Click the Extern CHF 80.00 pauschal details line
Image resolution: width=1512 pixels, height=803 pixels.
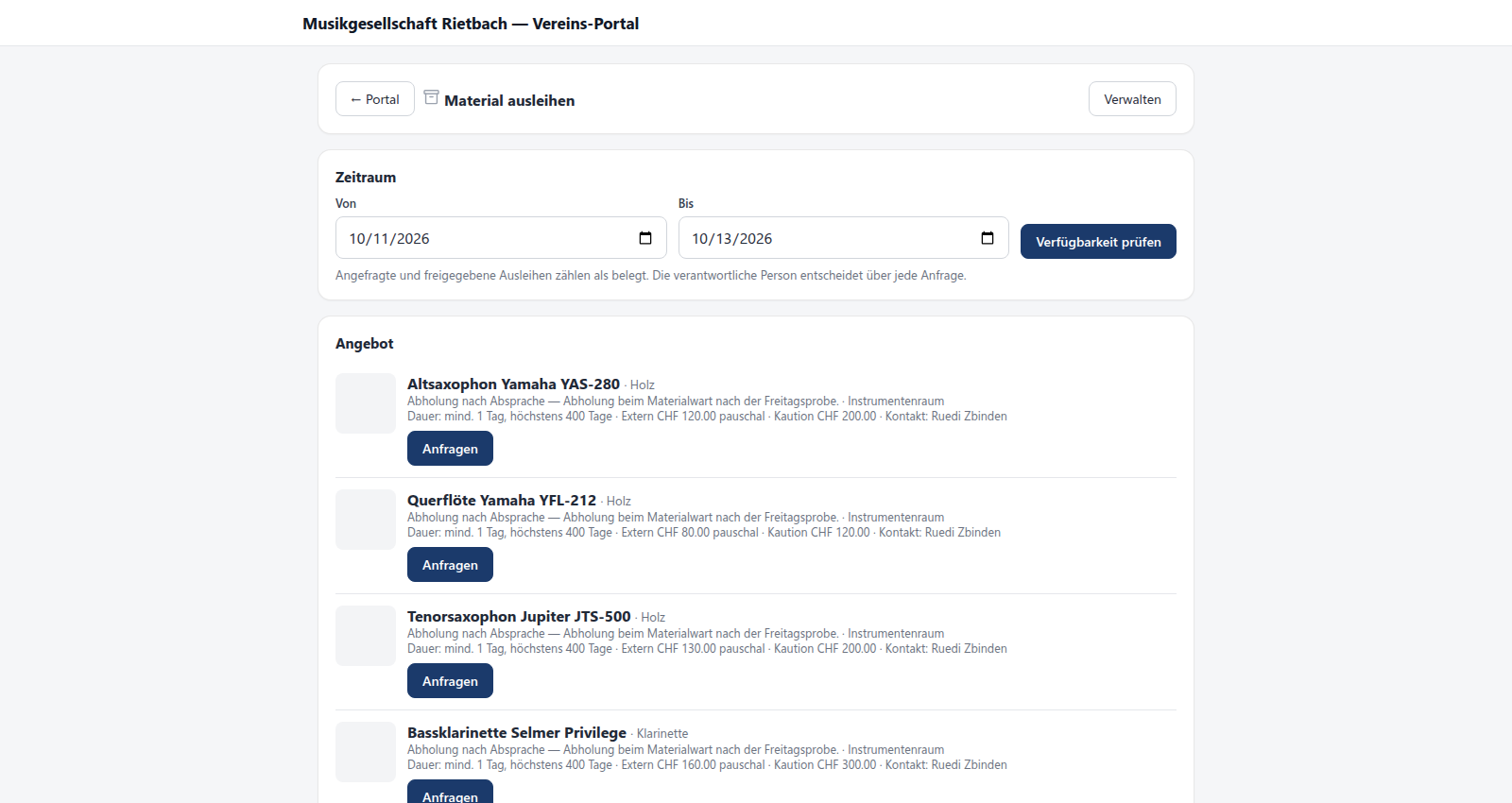pos(704,533)
